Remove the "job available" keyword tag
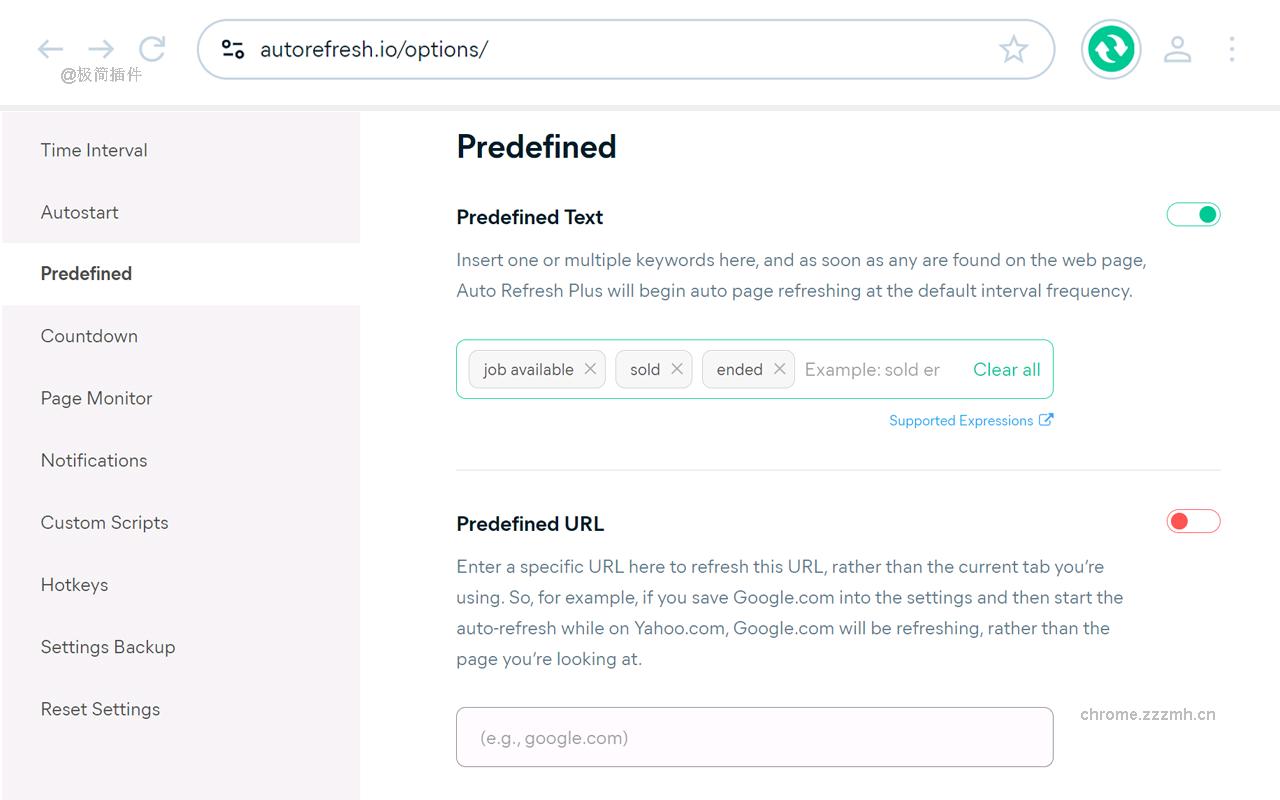Image resolution: width=1280 pixels, height=800 pixels. point(590,369)
